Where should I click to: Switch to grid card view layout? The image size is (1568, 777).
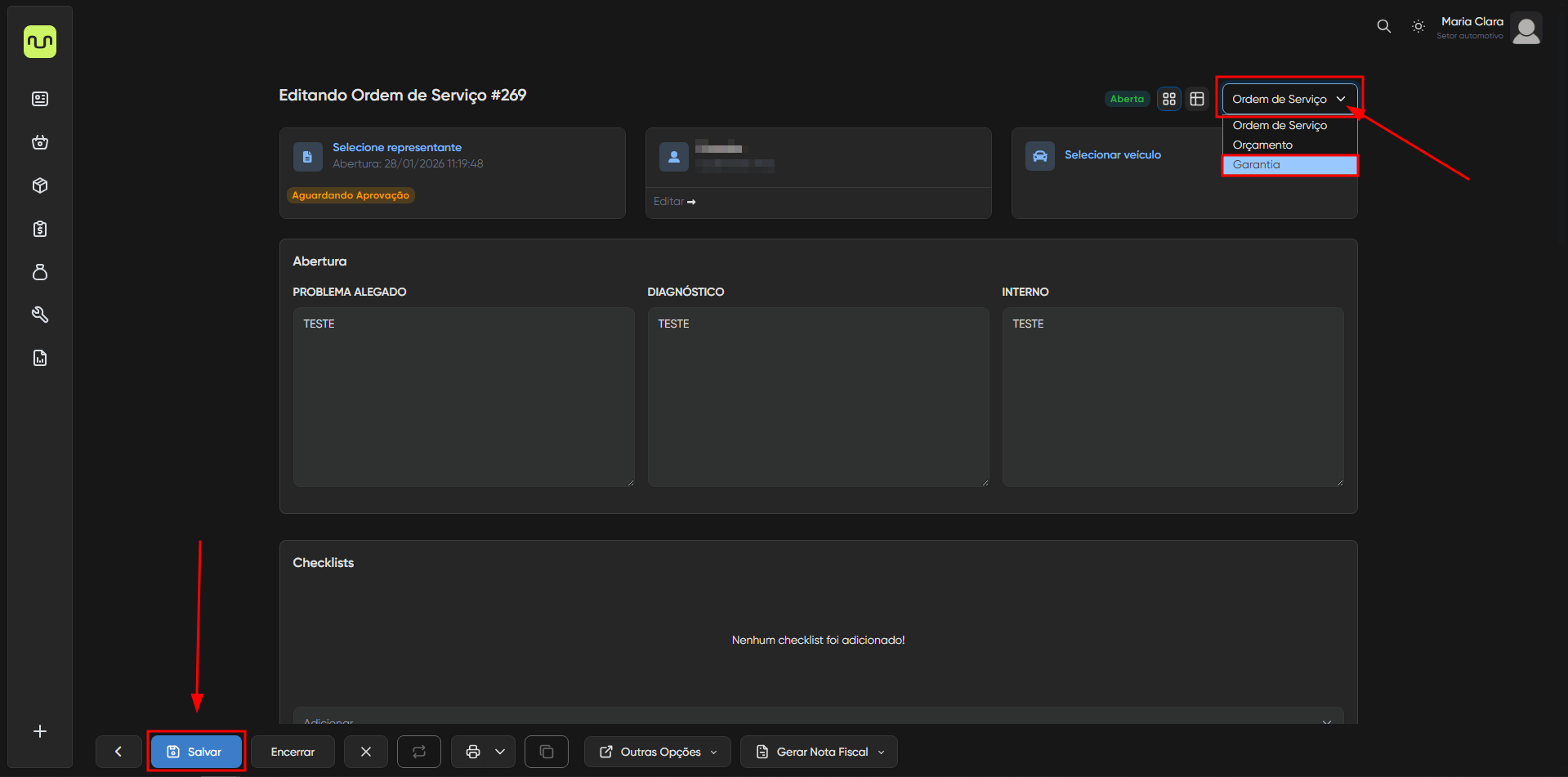point(1169,99)
